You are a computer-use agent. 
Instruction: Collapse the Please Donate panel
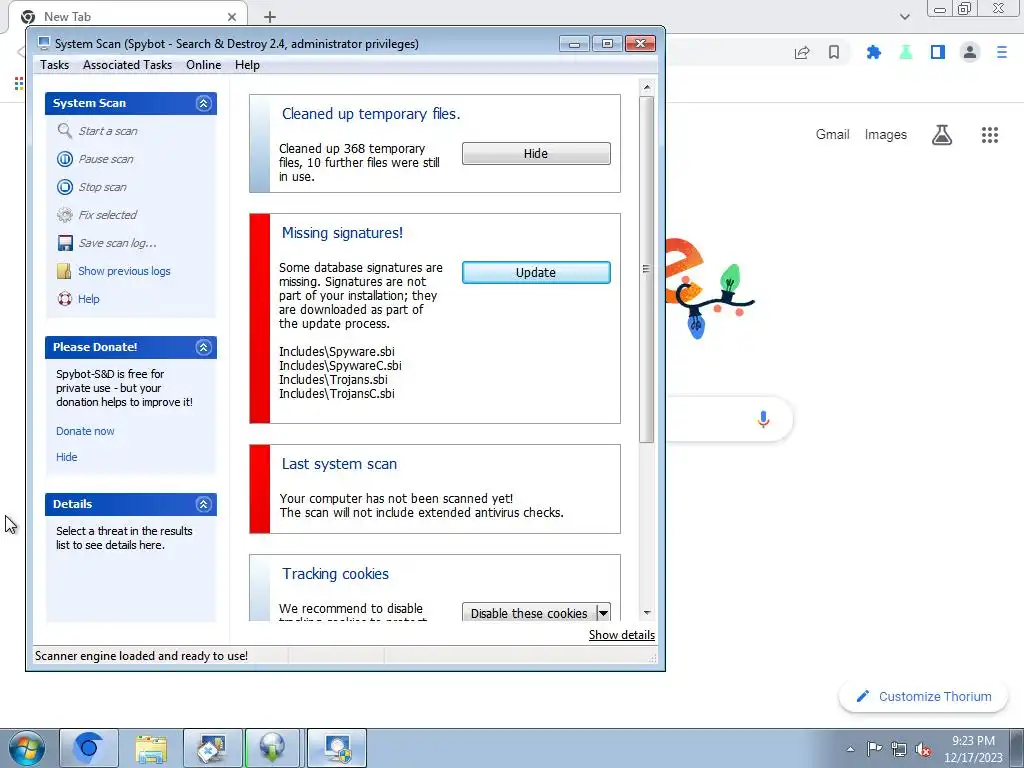tap(203, 347)
